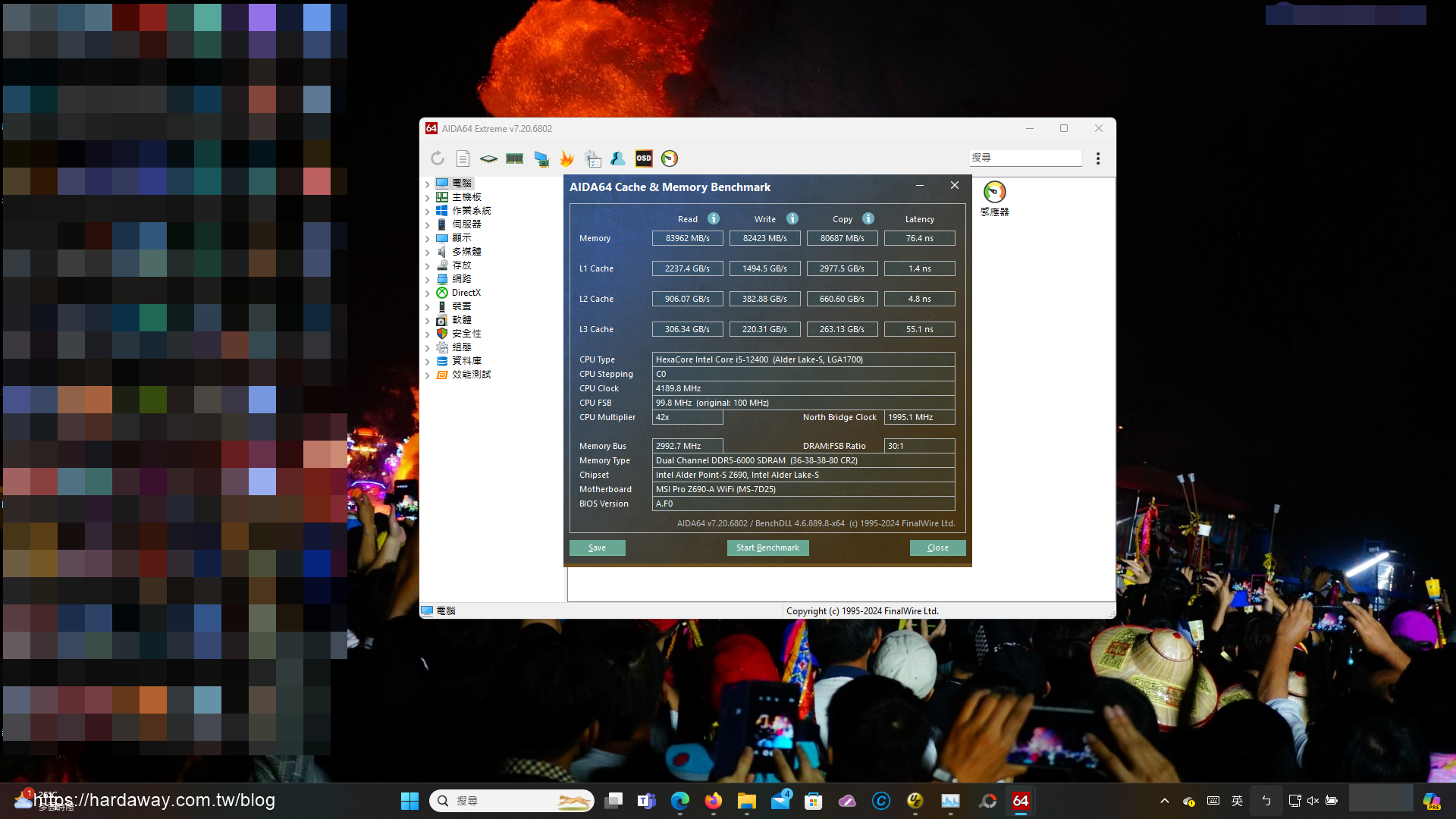The width and height of the screenshot is (1456, 819).
Task: Select 存放 in the tree
Action: click(461, 265)
